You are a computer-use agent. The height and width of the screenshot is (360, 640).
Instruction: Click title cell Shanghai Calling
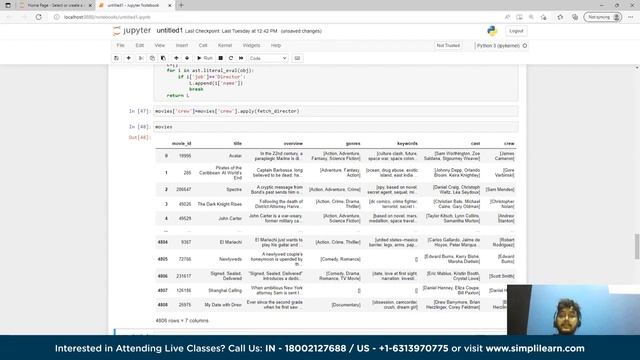[x=225, y=291]
